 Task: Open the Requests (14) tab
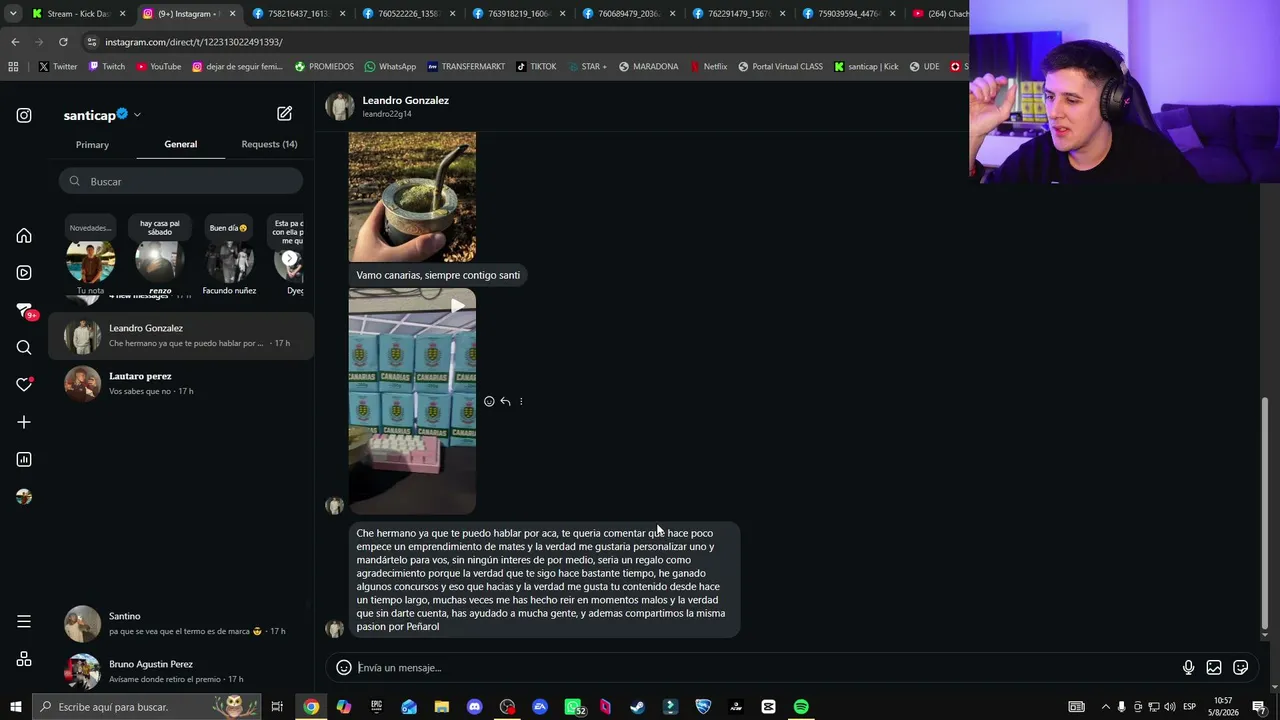tap(269, 144)
